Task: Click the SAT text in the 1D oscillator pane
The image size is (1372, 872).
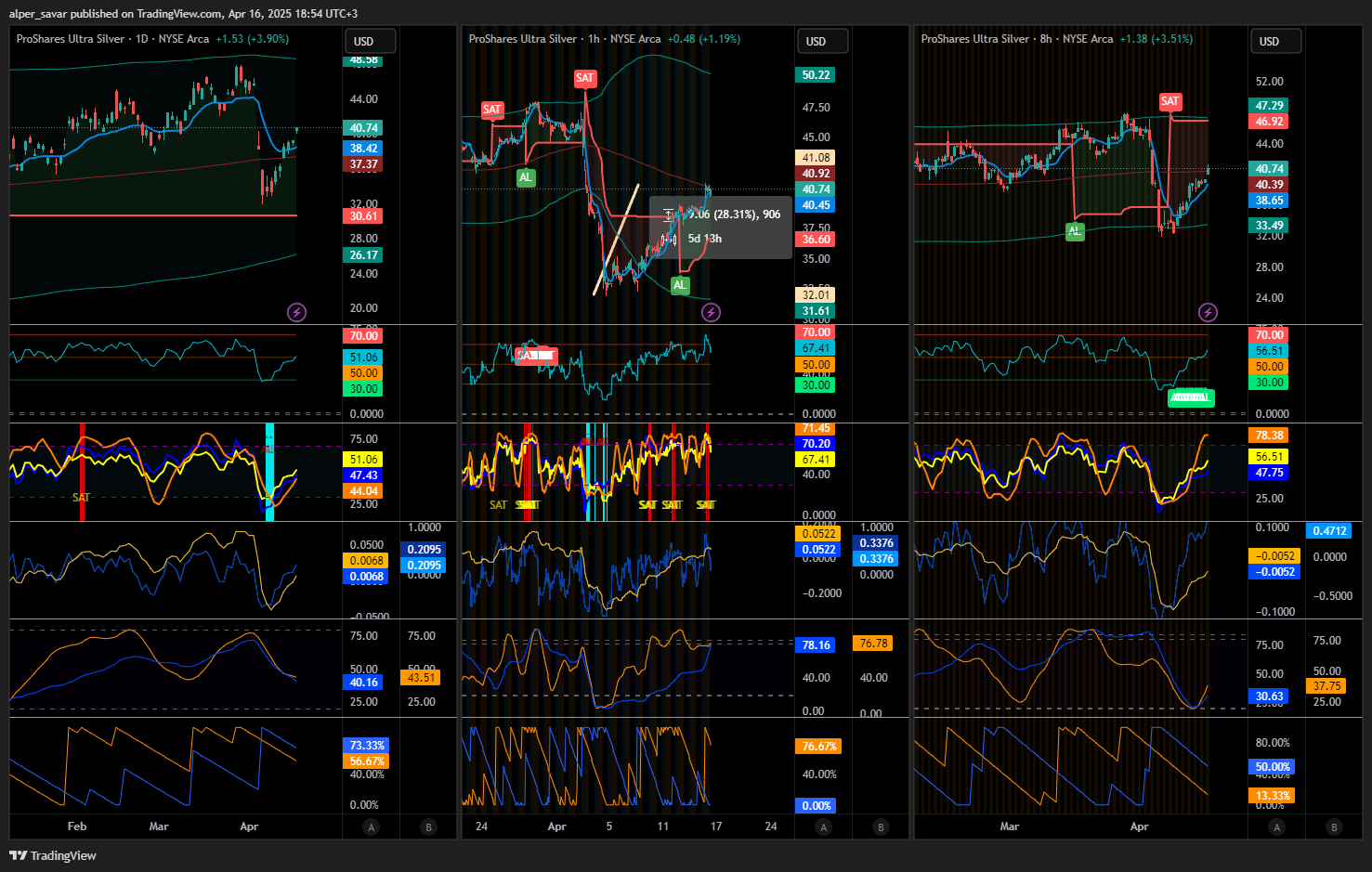Action: point(82,498)
